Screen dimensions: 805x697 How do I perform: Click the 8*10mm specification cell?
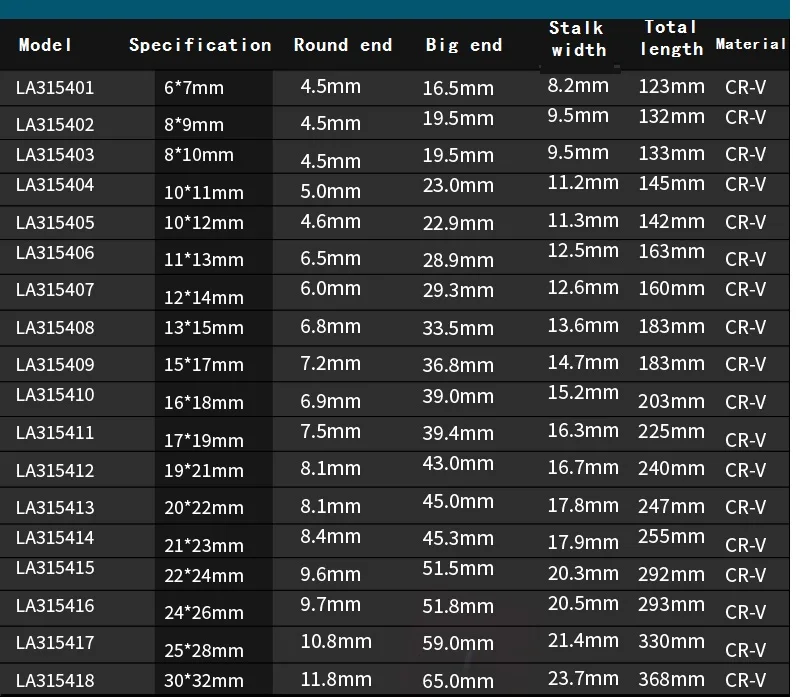tap(199, 155)
